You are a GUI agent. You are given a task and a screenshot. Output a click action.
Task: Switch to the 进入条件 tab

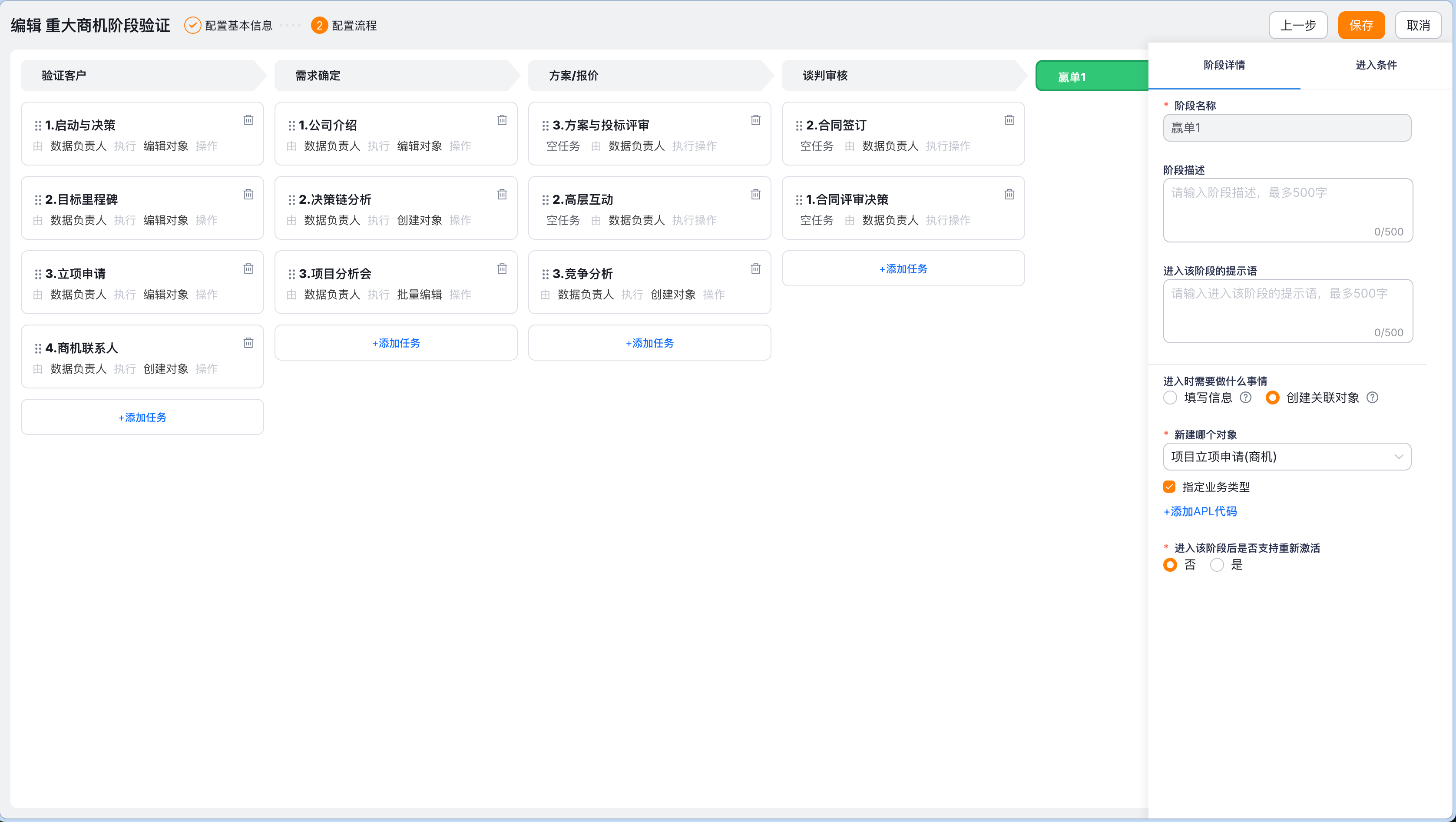point(1376,65)
